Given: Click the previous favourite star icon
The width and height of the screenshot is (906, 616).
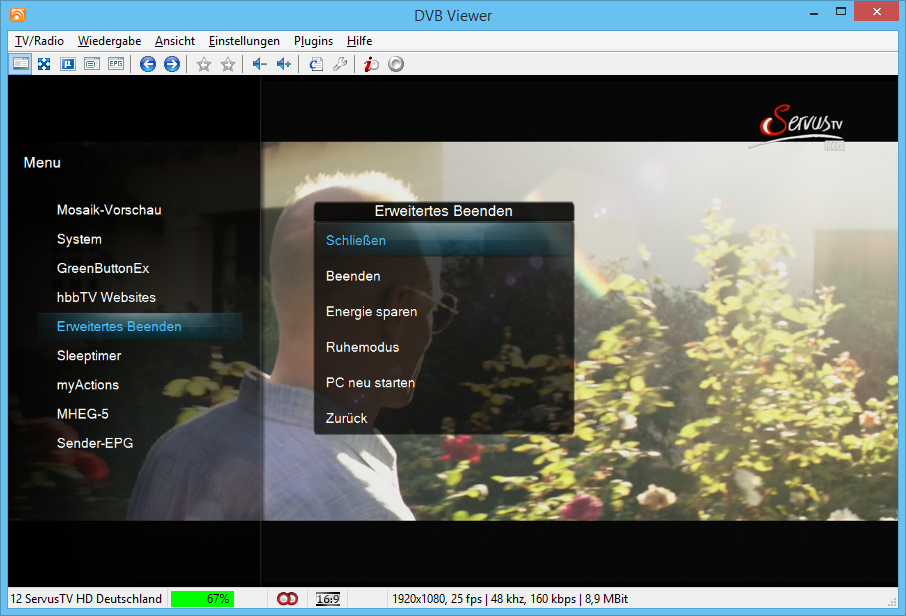Looking at the screenshot, I should [x=203, y=64].
